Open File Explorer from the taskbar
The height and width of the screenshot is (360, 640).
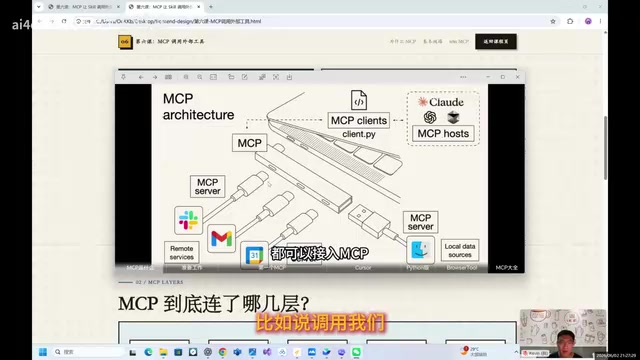point(163,352)
